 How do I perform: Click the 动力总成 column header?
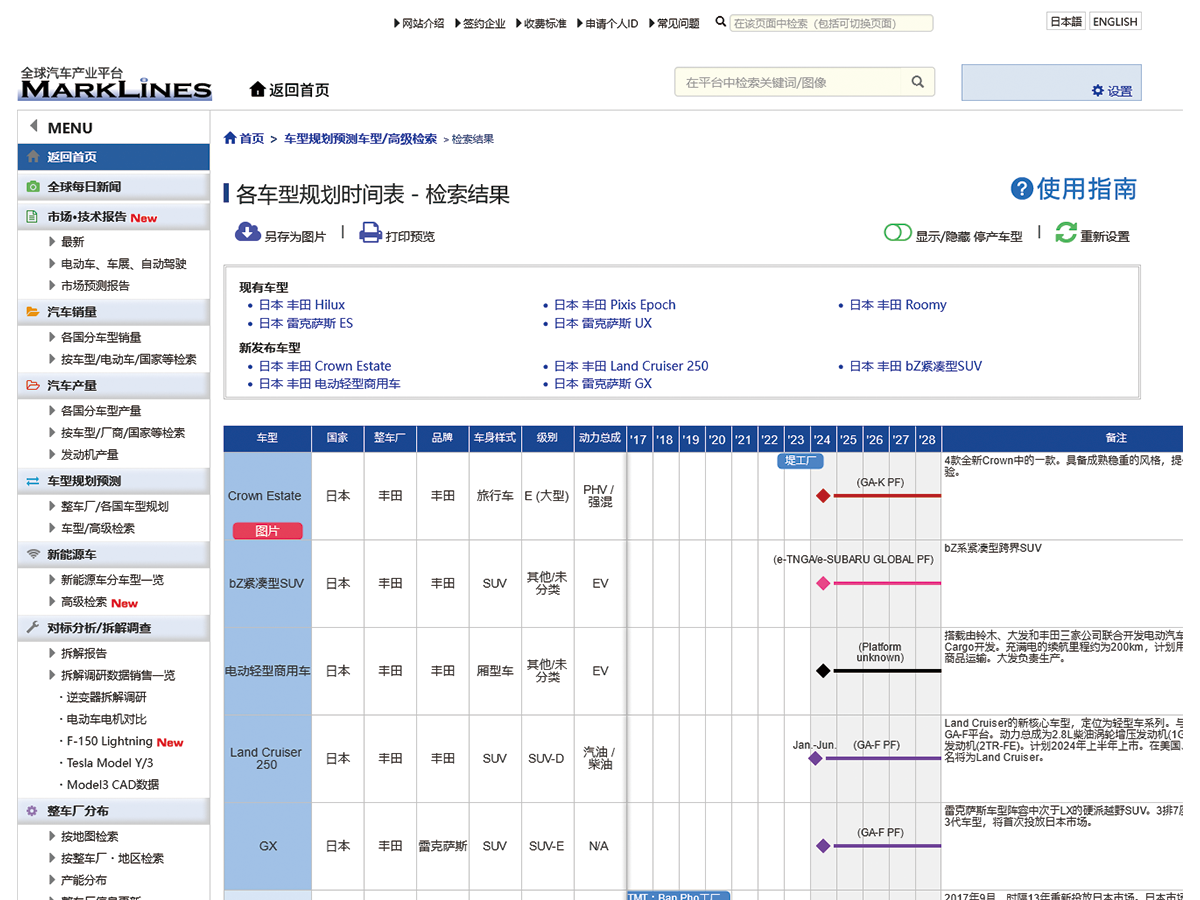pos(600,438)
